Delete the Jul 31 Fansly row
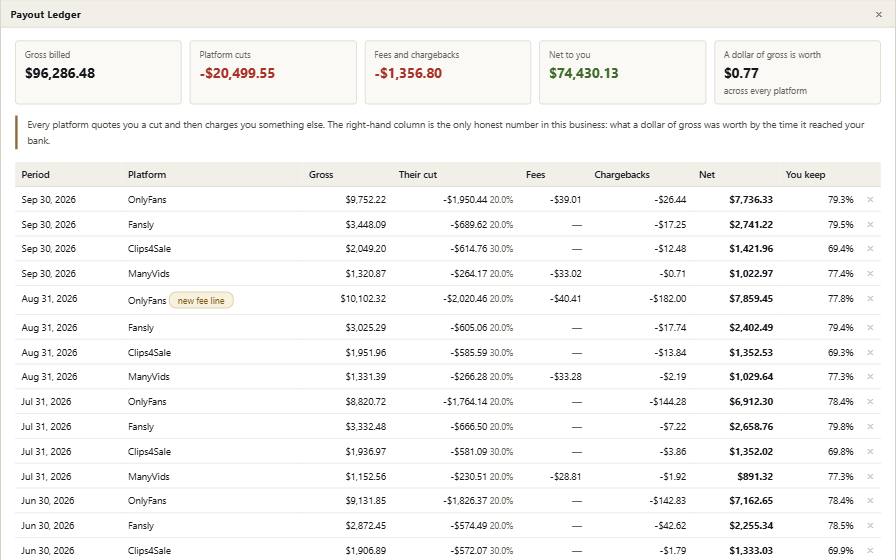The image size is (896, 560). coord(870,427)
